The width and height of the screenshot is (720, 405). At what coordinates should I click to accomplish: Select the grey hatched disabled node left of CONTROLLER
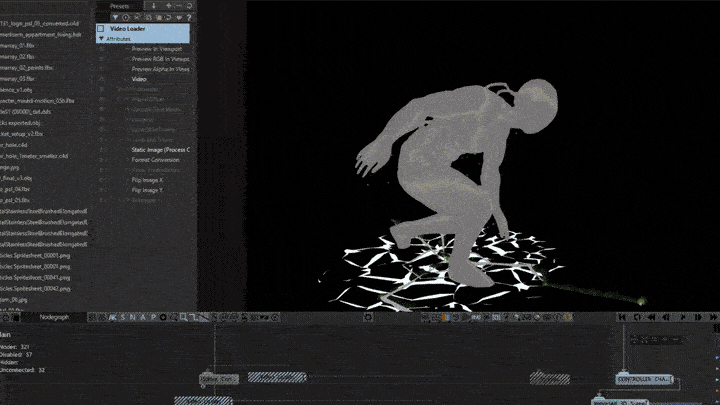tap(550, 379)
